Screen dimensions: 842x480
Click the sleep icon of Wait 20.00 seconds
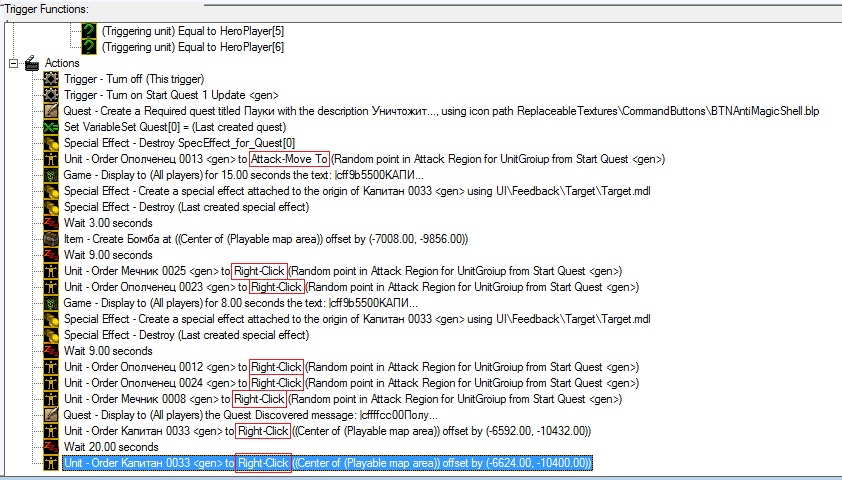(x=51, y=447)
